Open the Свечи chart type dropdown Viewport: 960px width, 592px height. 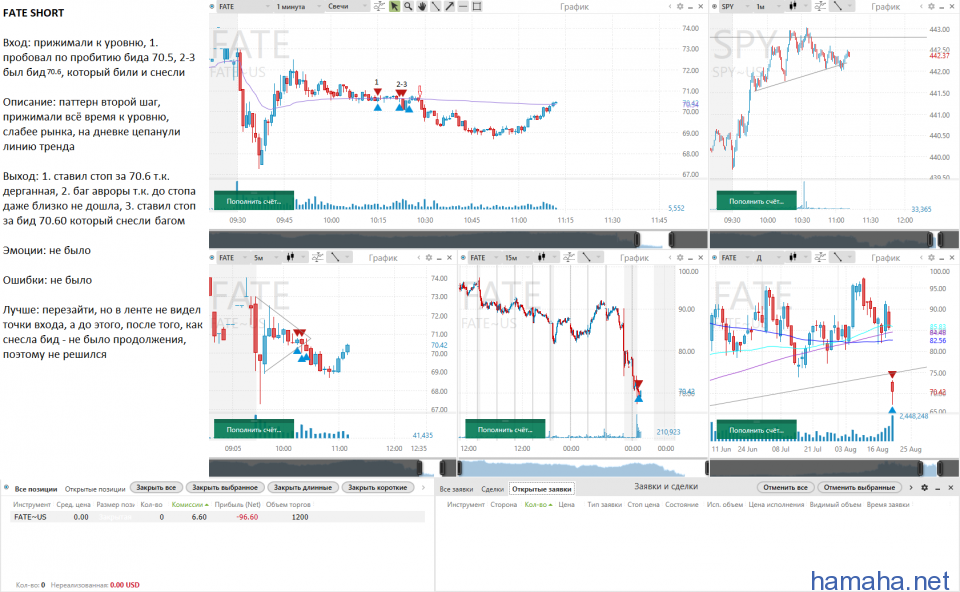pyautogui.click(x=347, y=6)
